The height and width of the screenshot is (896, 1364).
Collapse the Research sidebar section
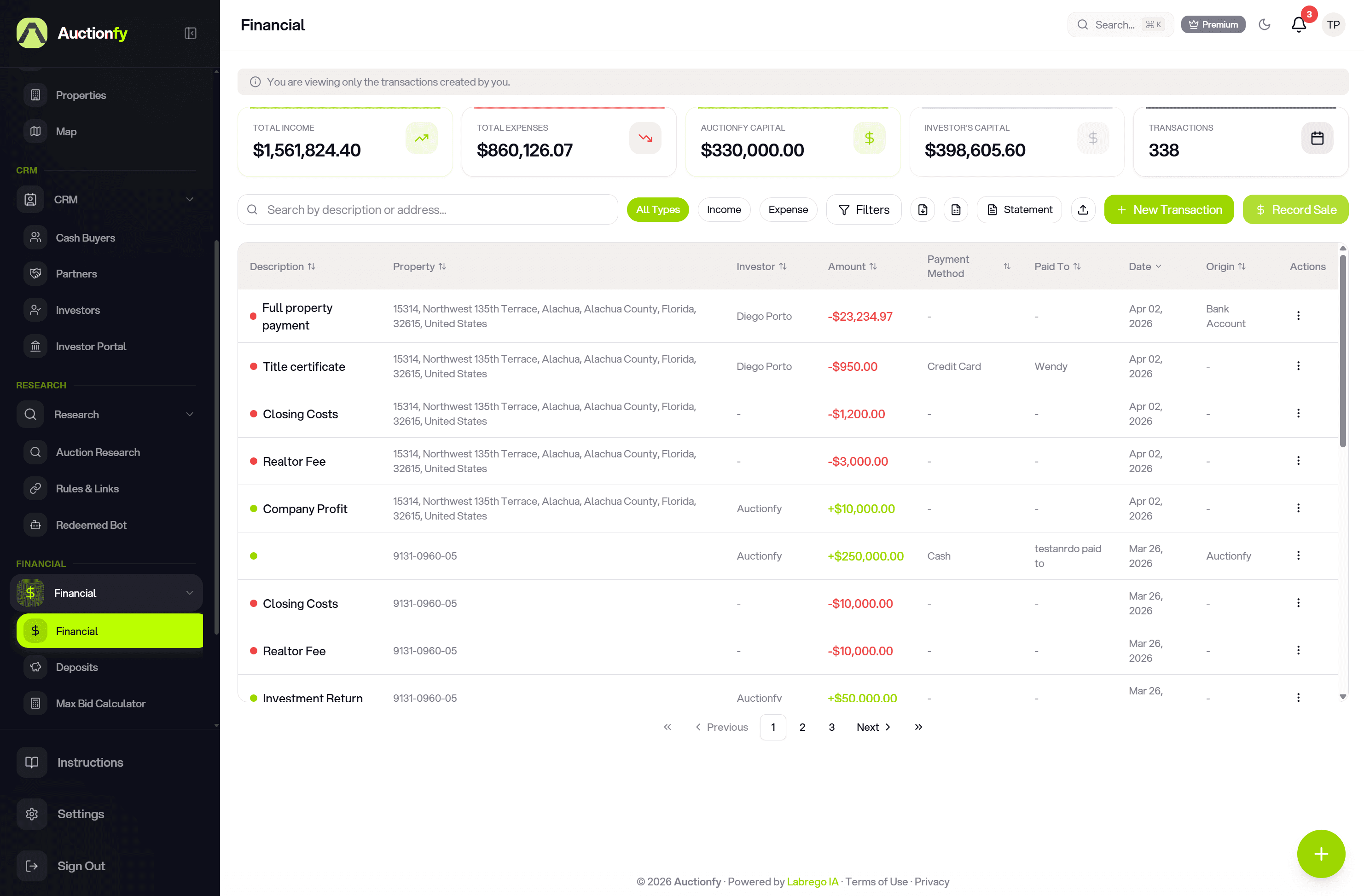tap(190, 414)
